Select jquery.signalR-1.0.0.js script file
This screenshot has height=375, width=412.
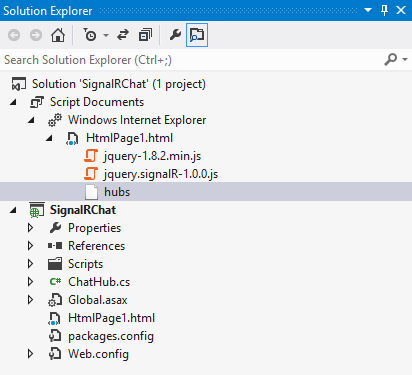pos(161,174)
